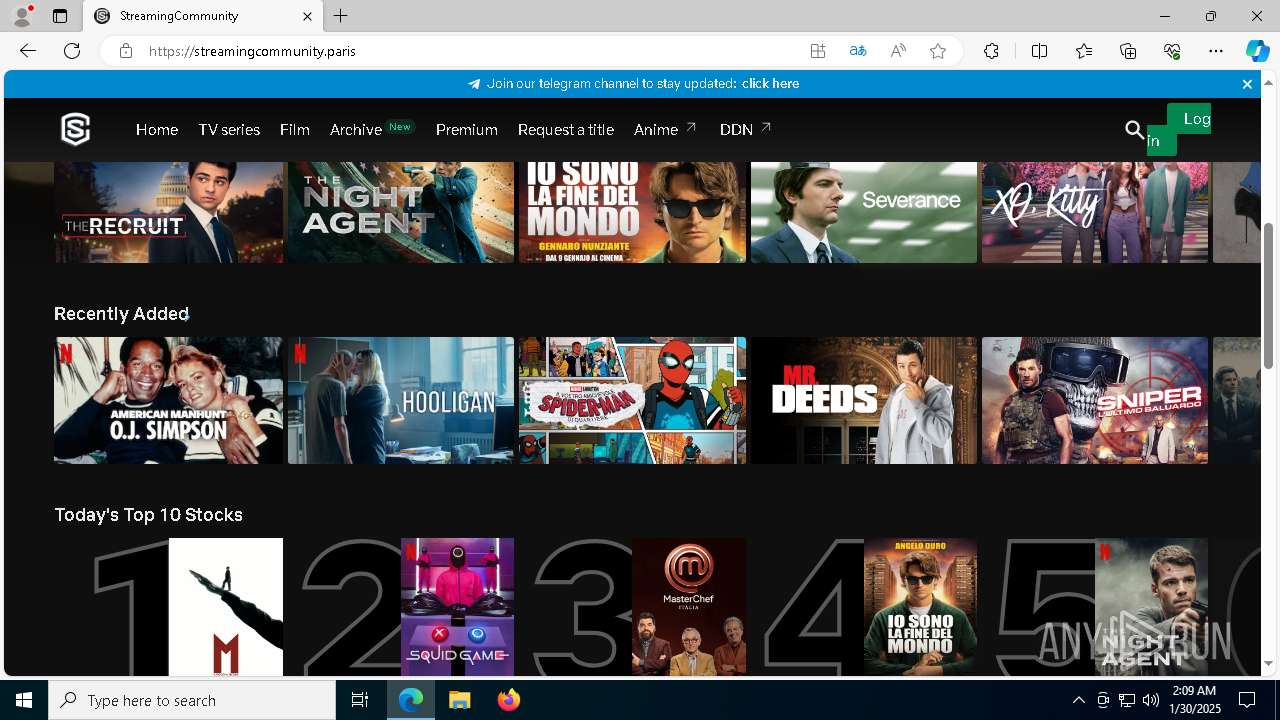Open the site search magnifier icon
This screenshot has height=720, width=1280.
(1134, 130)
